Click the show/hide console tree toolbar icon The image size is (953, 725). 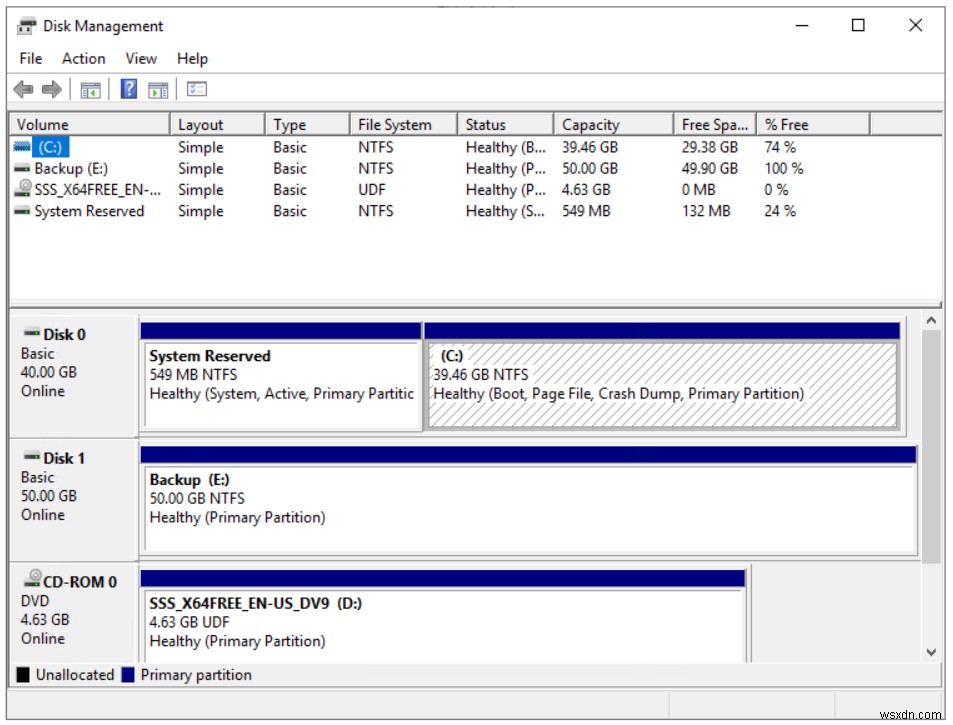tap(90, 89)
